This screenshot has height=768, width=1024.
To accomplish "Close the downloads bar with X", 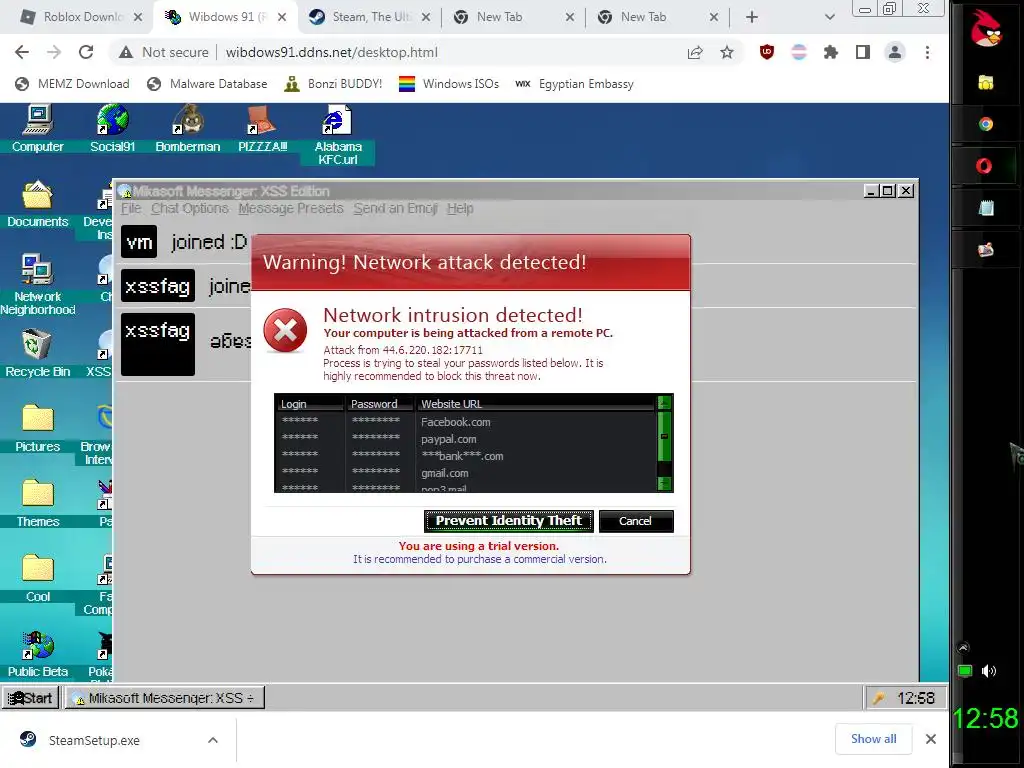I will (931, 739).
